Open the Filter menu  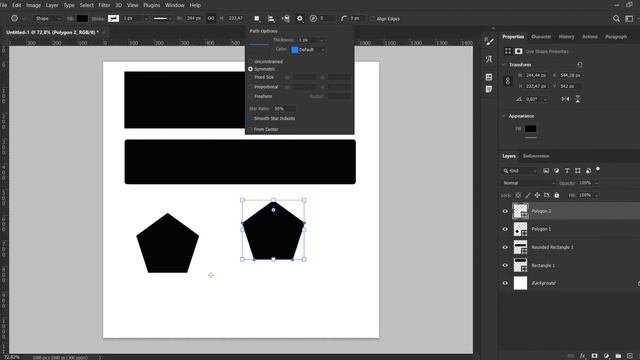pos(104,5)
